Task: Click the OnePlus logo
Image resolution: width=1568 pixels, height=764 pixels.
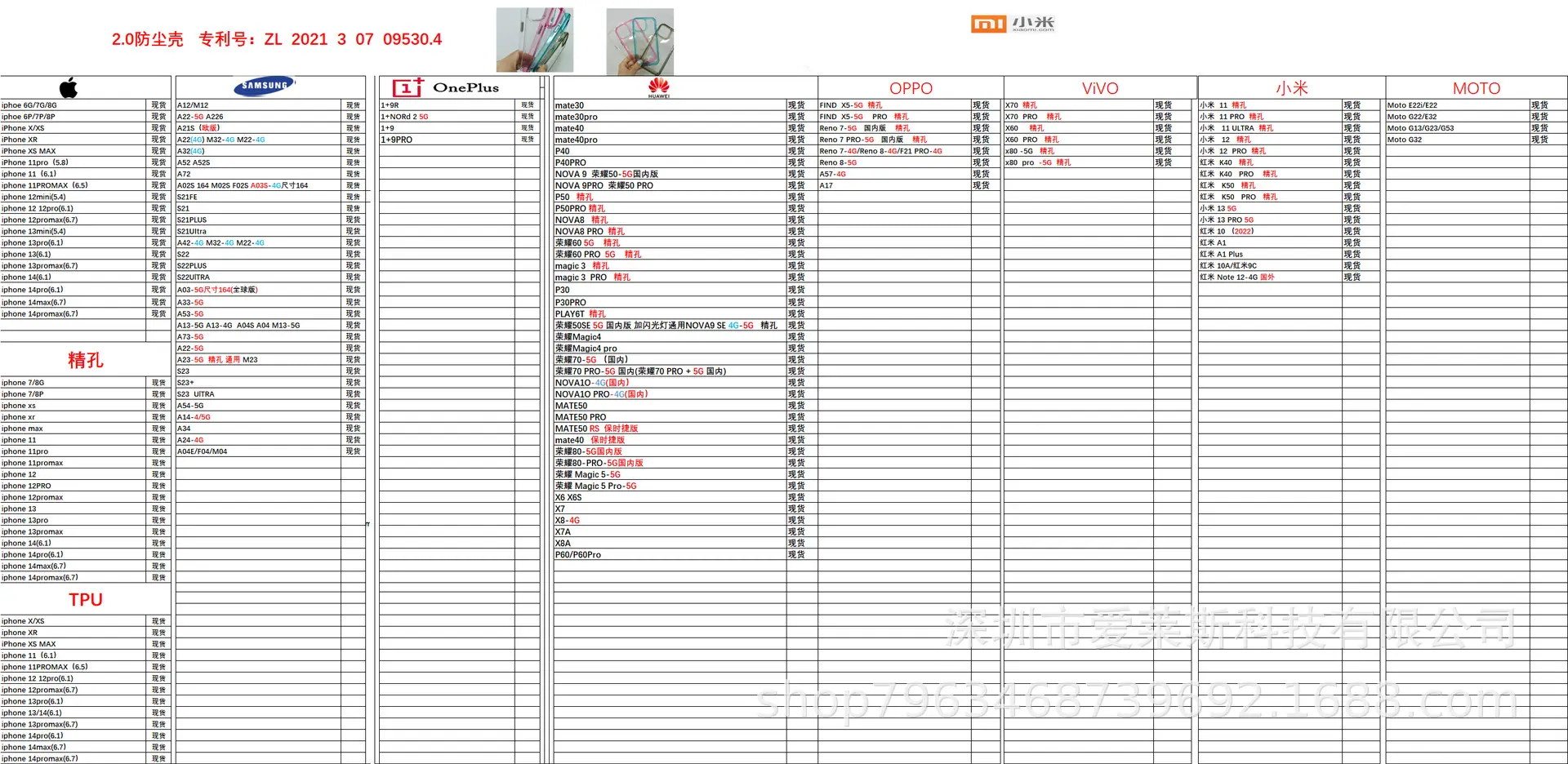Action: [x=445, y=87]
